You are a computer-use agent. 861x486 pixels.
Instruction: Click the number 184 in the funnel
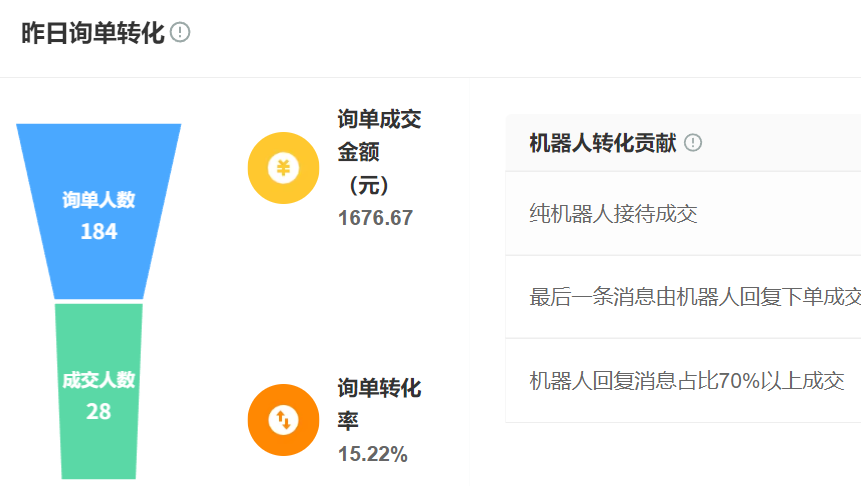[x=98, y=232]
